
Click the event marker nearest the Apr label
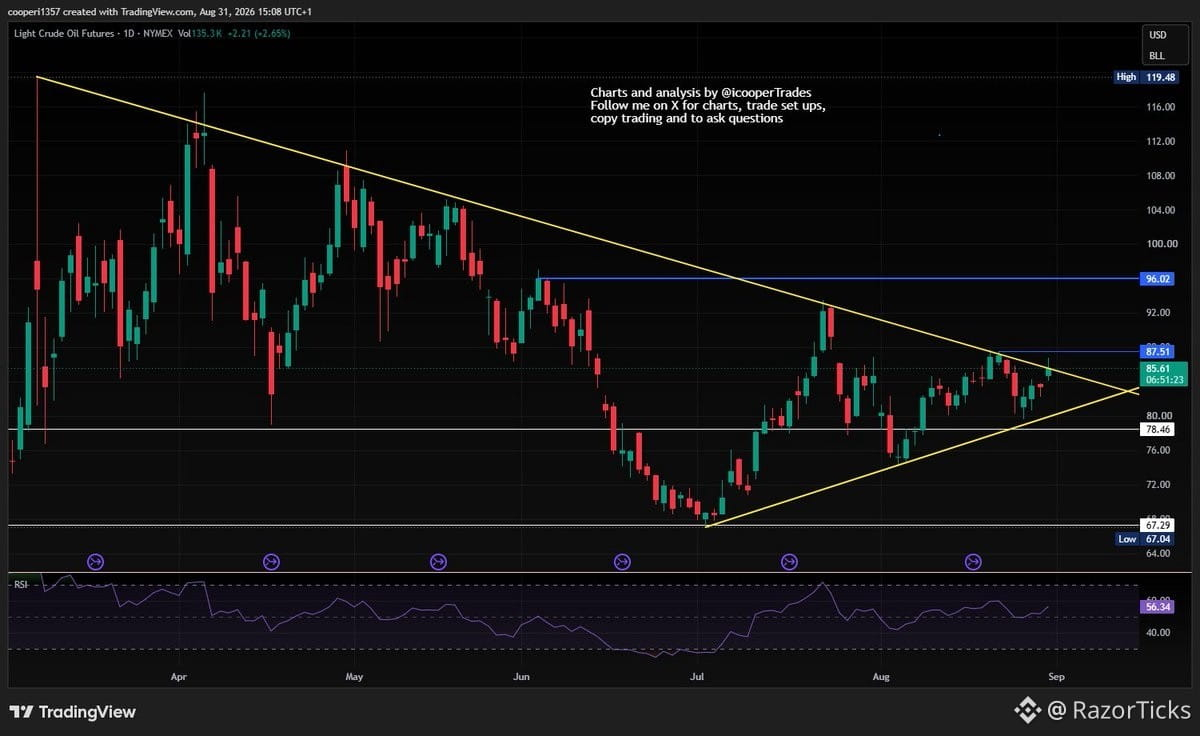(x=96, y=562)
